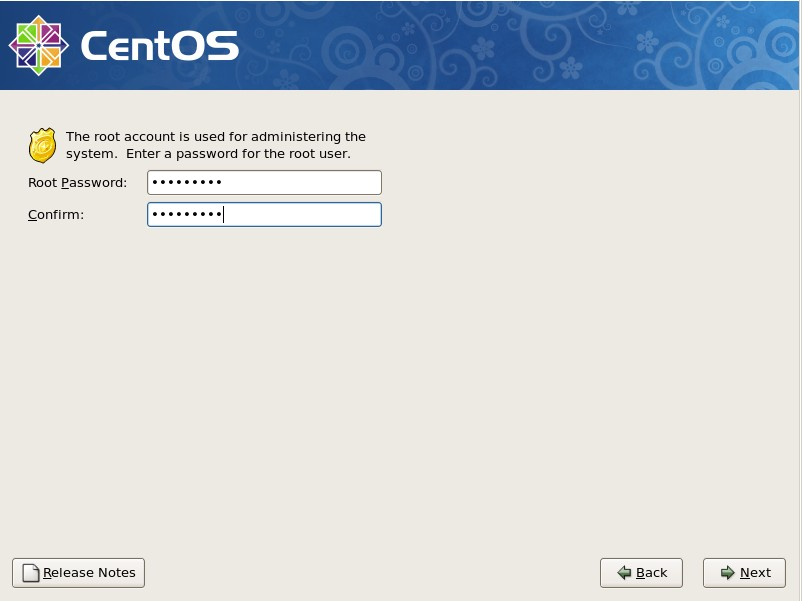Place cursor at end of Confirm field dots
The image size is (802, 601).
pyautogui.click(x=223, y=215)
